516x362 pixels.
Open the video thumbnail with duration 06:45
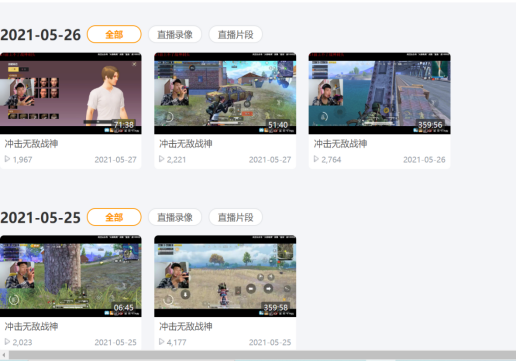pyautogui.click(x=71, y=276)
